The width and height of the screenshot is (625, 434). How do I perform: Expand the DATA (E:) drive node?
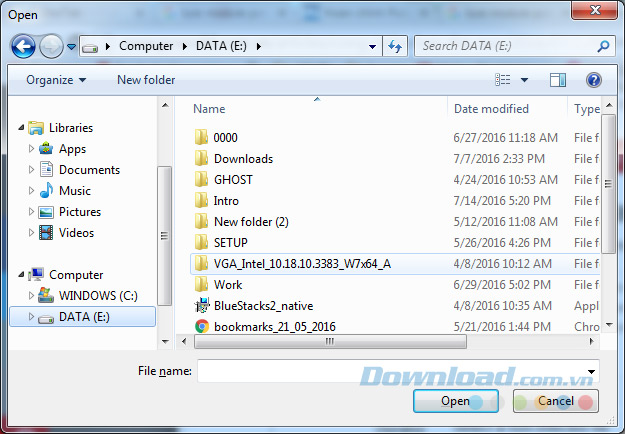click(x=31, y=317)
